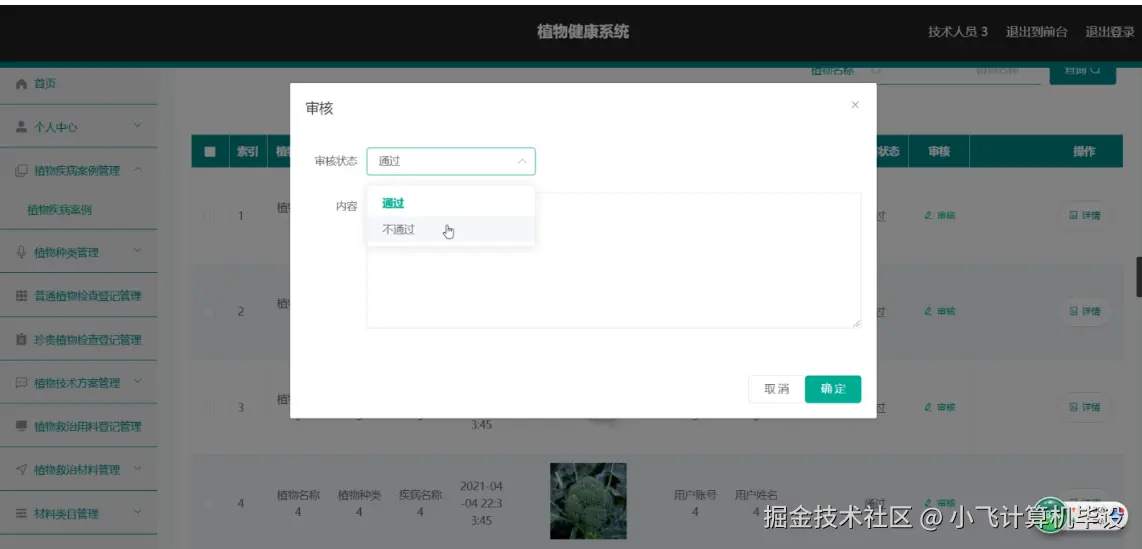
Task: Click the page scrollbar thumb on right edge
Action: point(1138,277)
